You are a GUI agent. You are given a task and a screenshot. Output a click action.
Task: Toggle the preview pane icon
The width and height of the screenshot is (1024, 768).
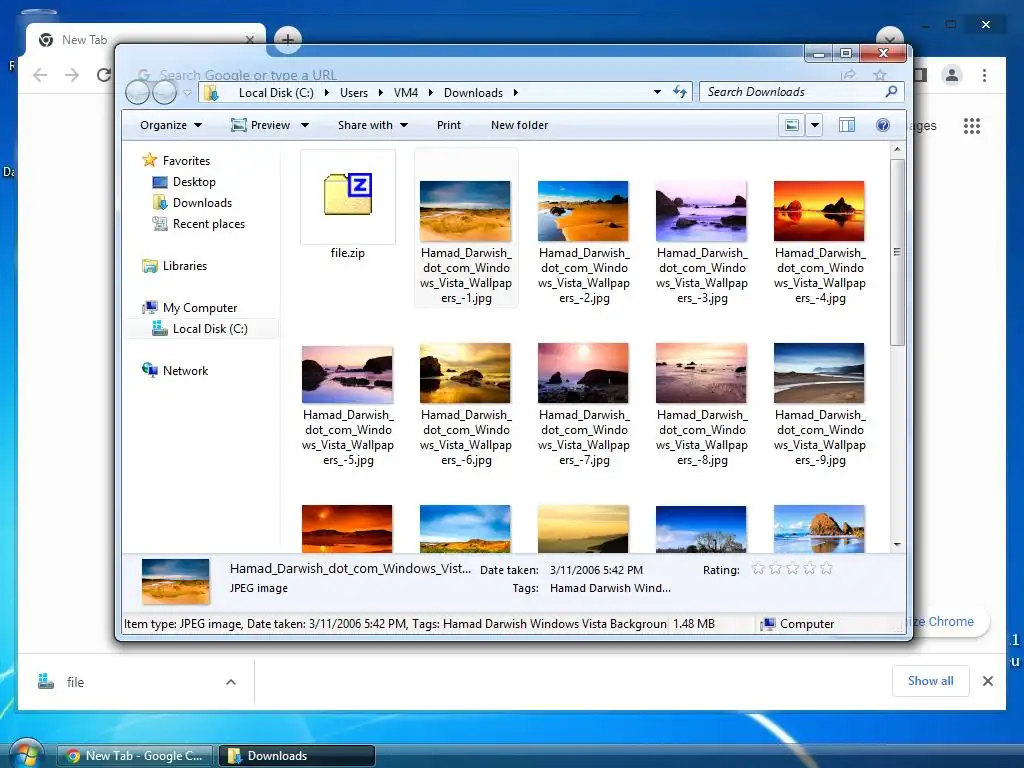tap(847, 125)
